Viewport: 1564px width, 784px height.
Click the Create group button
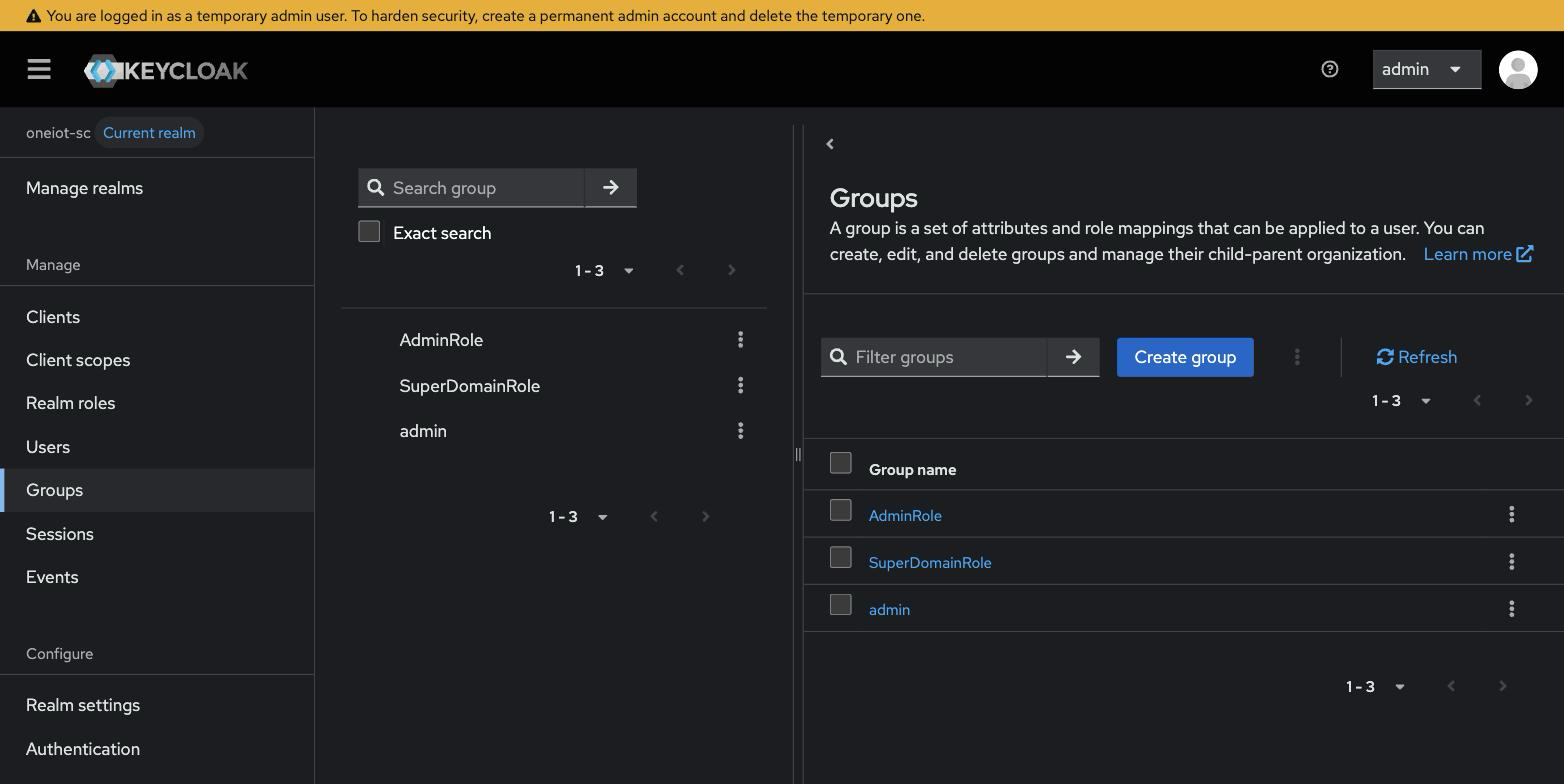[x=1185, y=357]
